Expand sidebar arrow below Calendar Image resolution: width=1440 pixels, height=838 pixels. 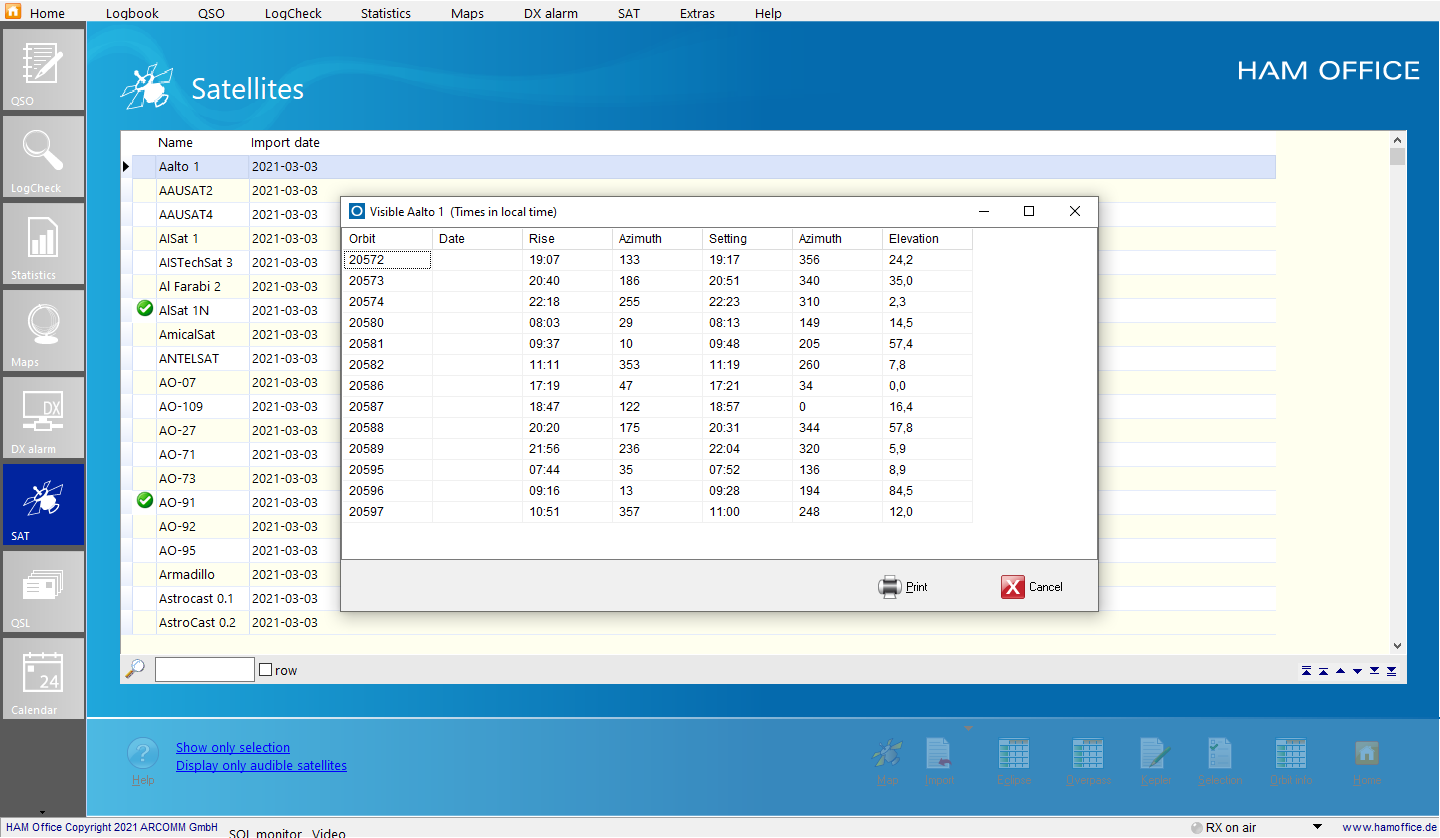click(x=43, y=811)
